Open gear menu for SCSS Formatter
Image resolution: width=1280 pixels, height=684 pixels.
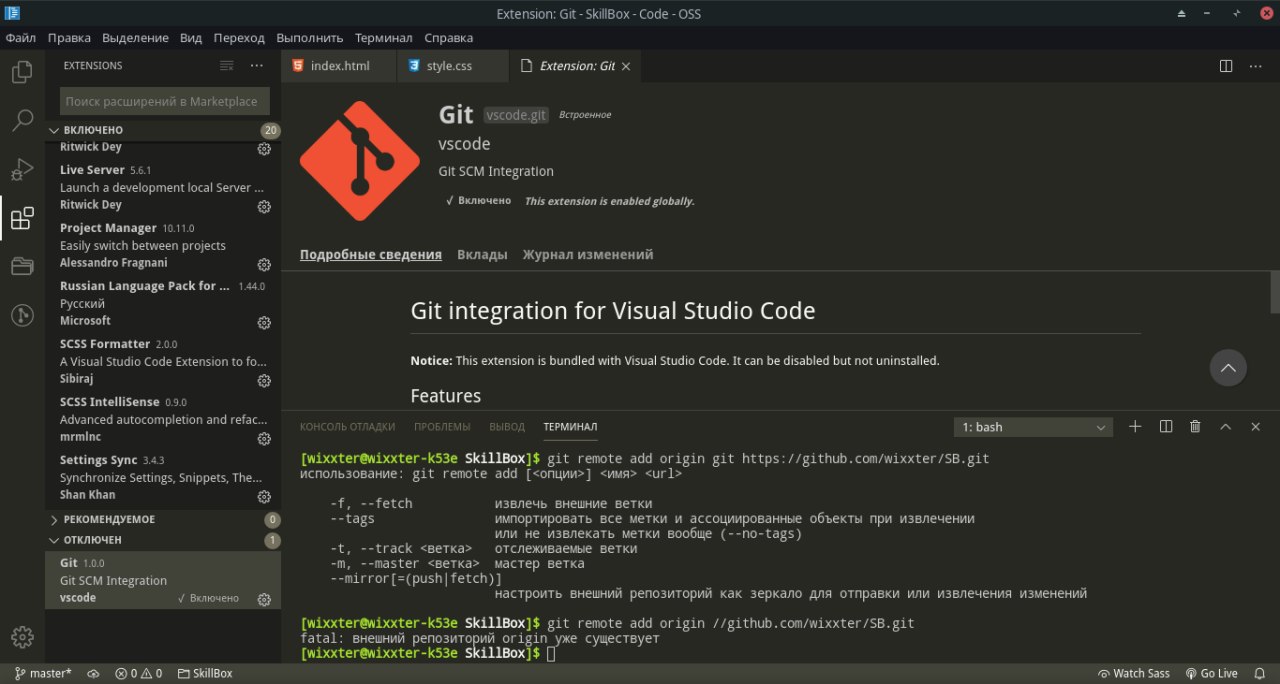point(264,381)
